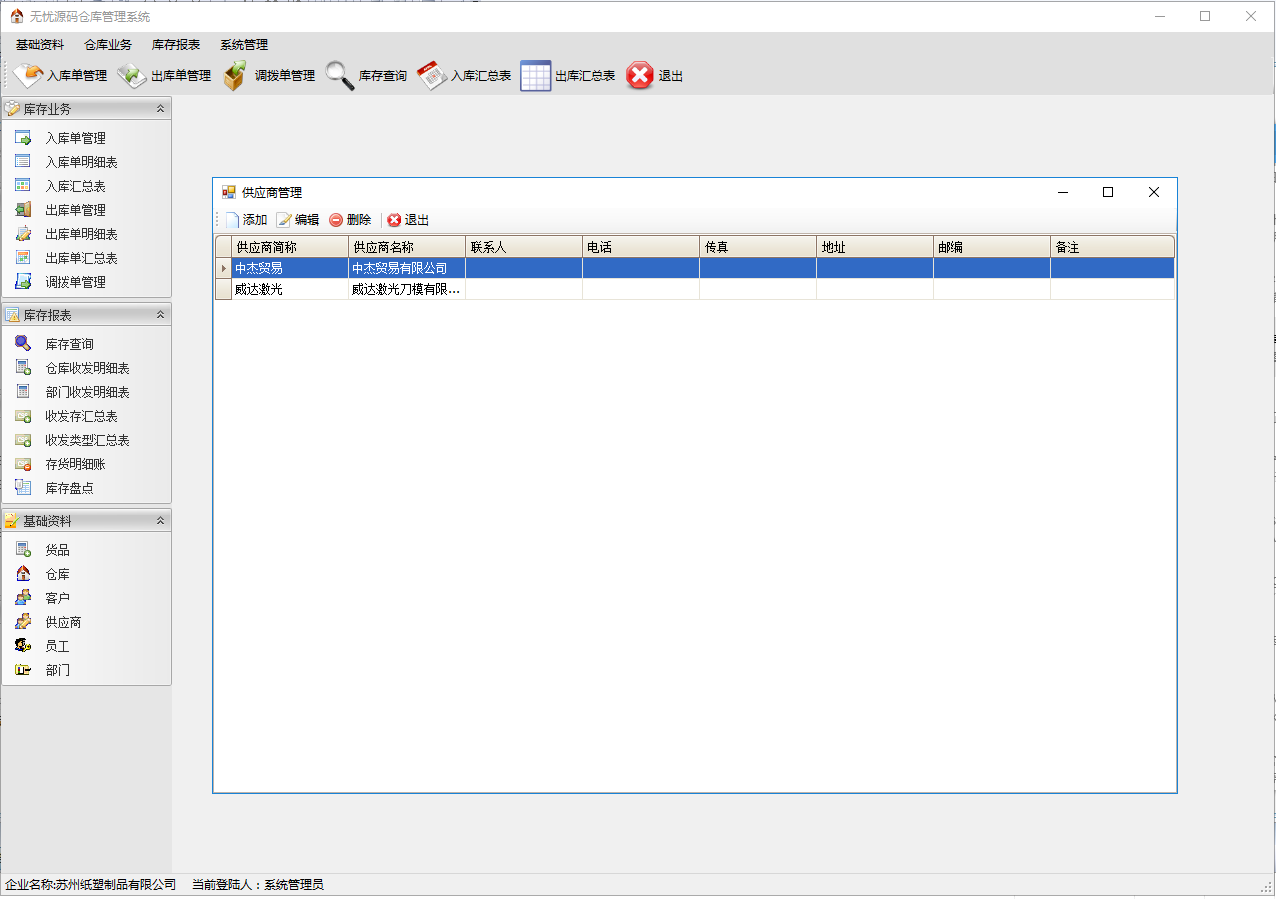Open 货品 in the sidebar

57,550
